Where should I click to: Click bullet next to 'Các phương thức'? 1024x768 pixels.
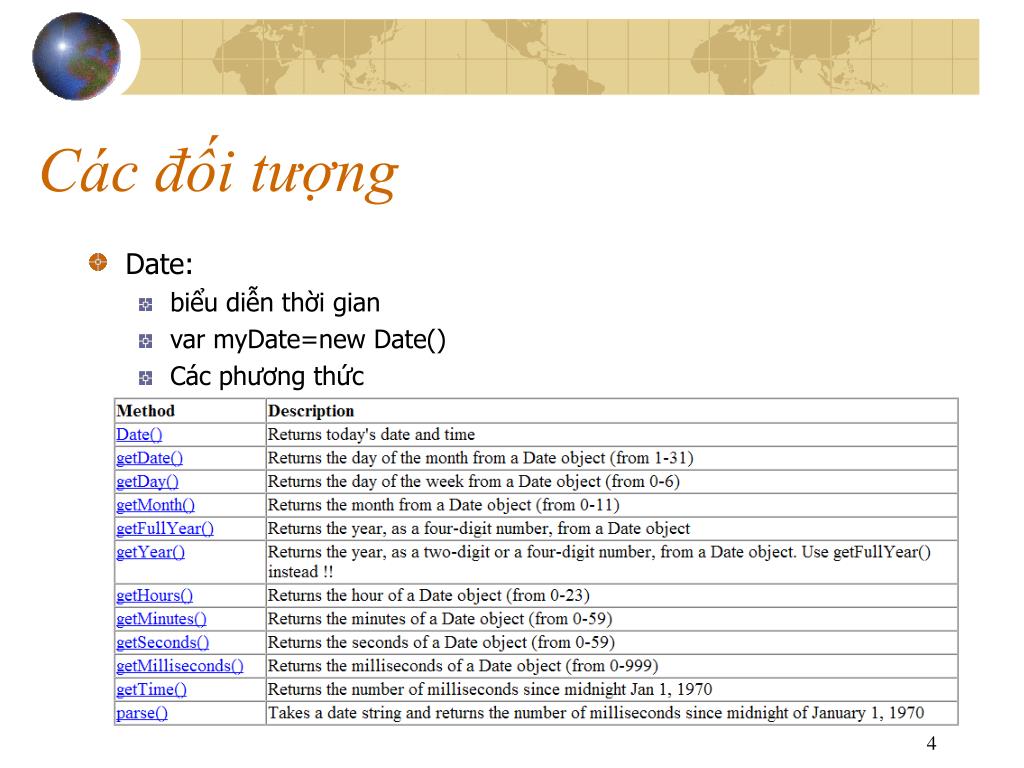146,377
